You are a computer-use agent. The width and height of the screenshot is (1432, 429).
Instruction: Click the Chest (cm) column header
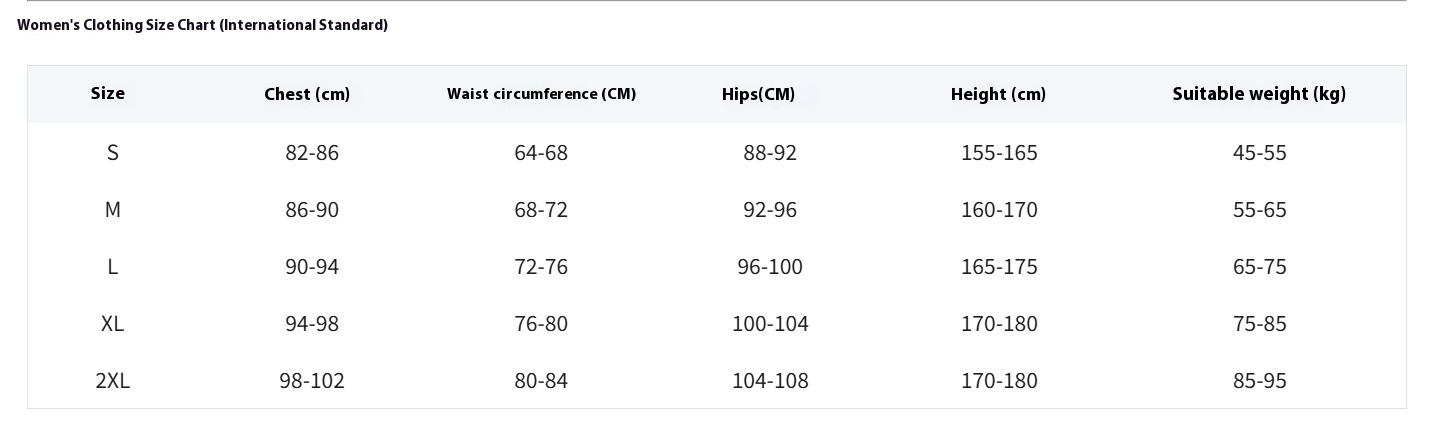click(307, 94)
